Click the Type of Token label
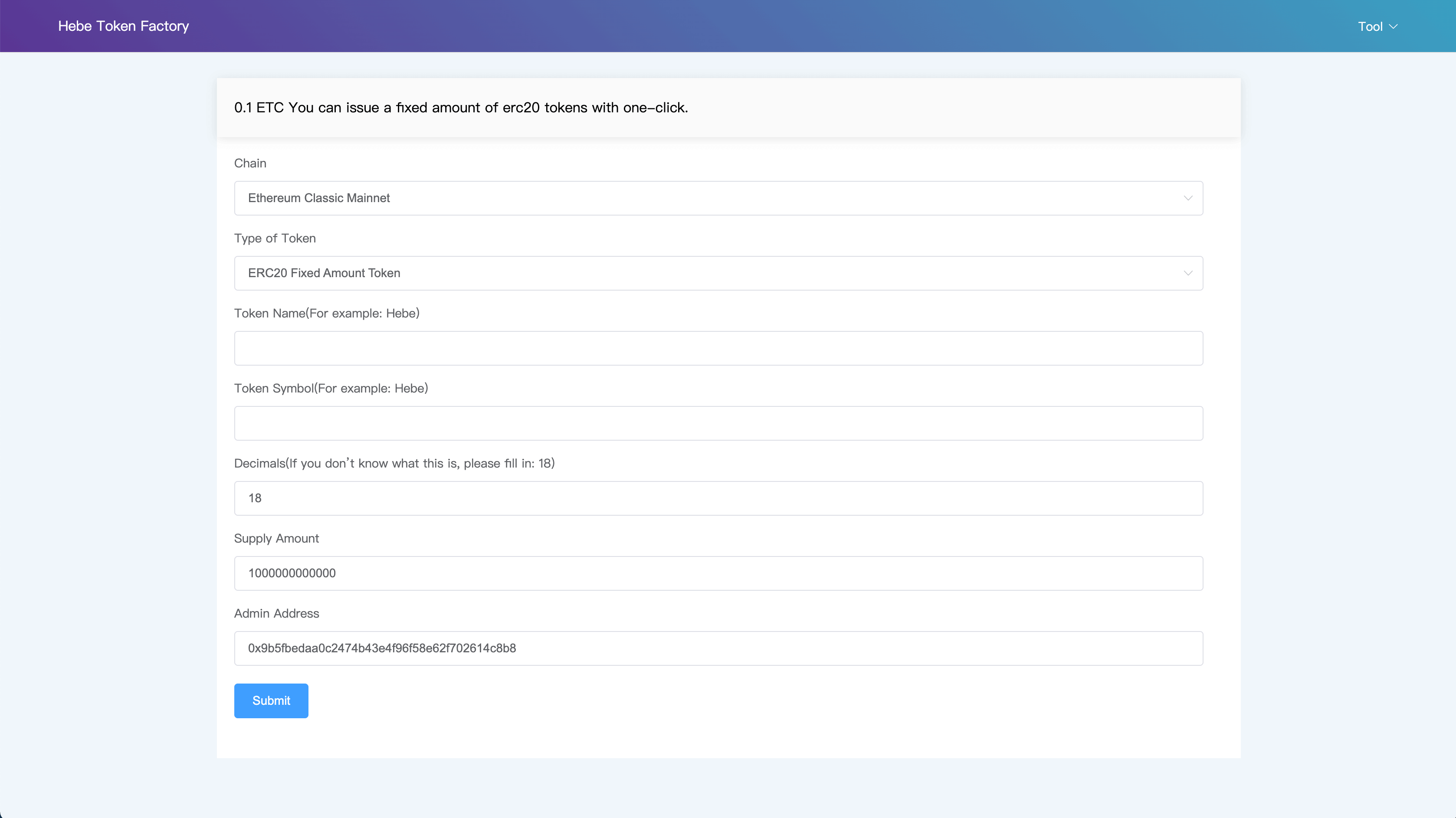Screen dimensions: 1456x818 tap(275, 239)
